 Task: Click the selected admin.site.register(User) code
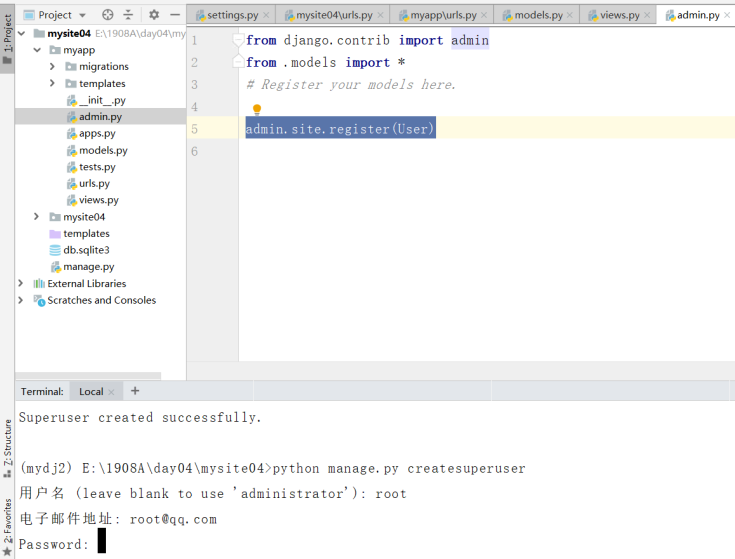click(x=341, y=128)
